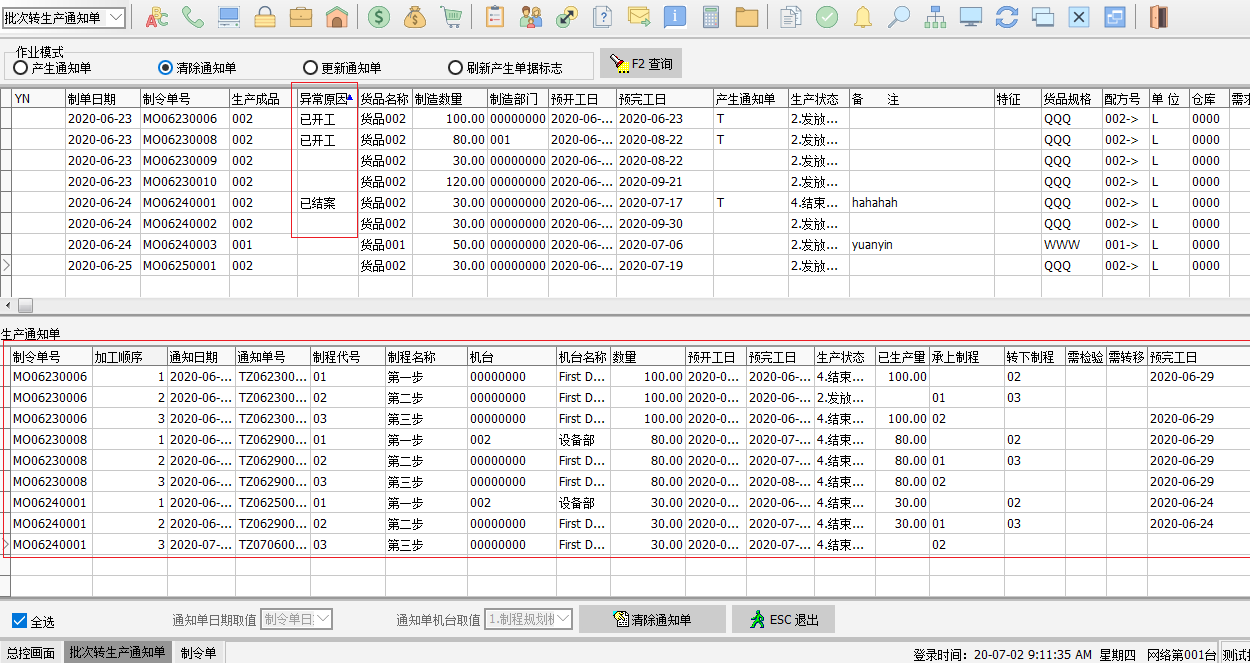Click the 清除通知单 button at the bottom
Image resolution: width=1250 pixels, height=663 pixels.
tap(652, 619)
